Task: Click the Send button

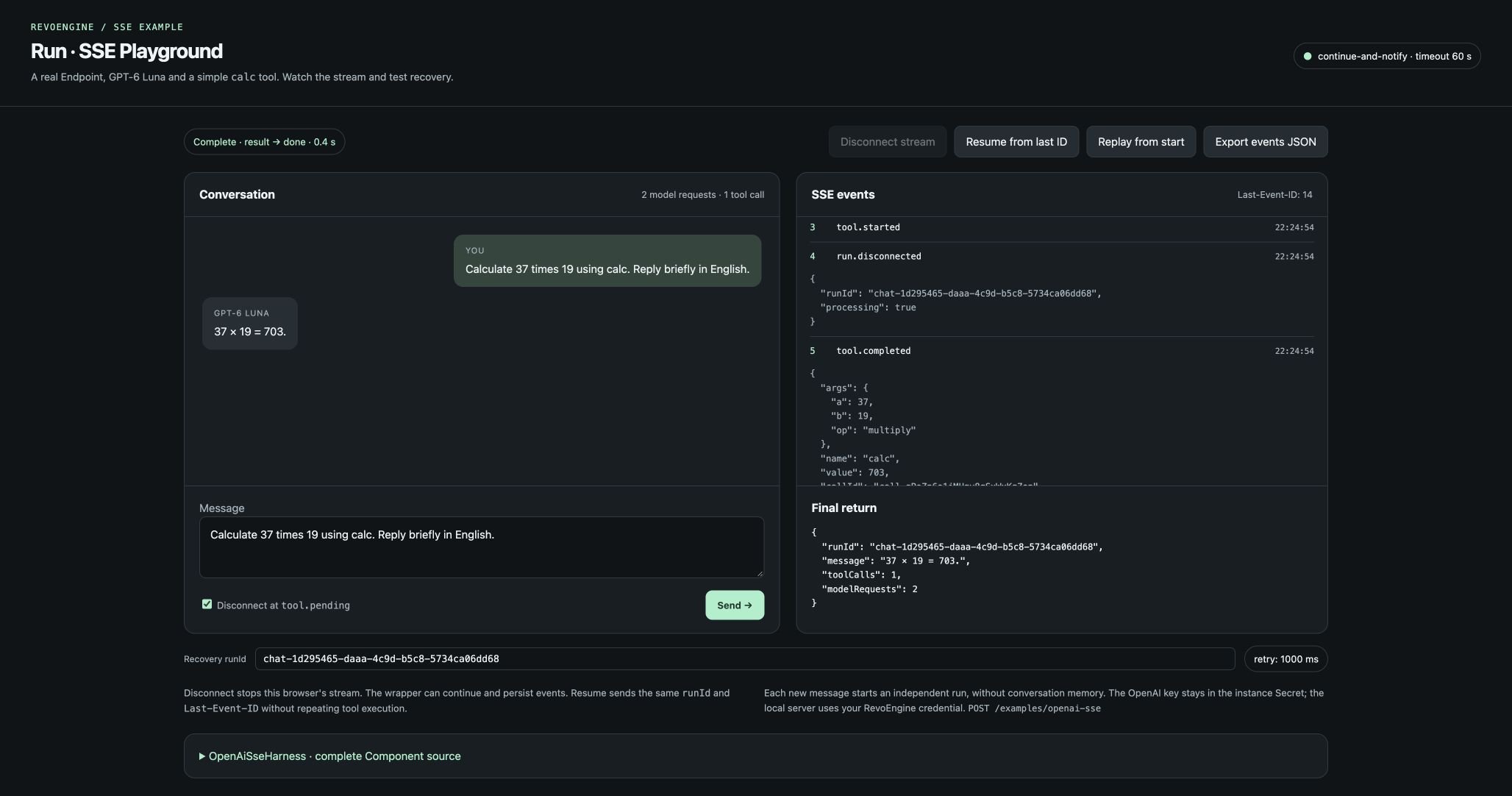Action: click(x=735, y=605)
